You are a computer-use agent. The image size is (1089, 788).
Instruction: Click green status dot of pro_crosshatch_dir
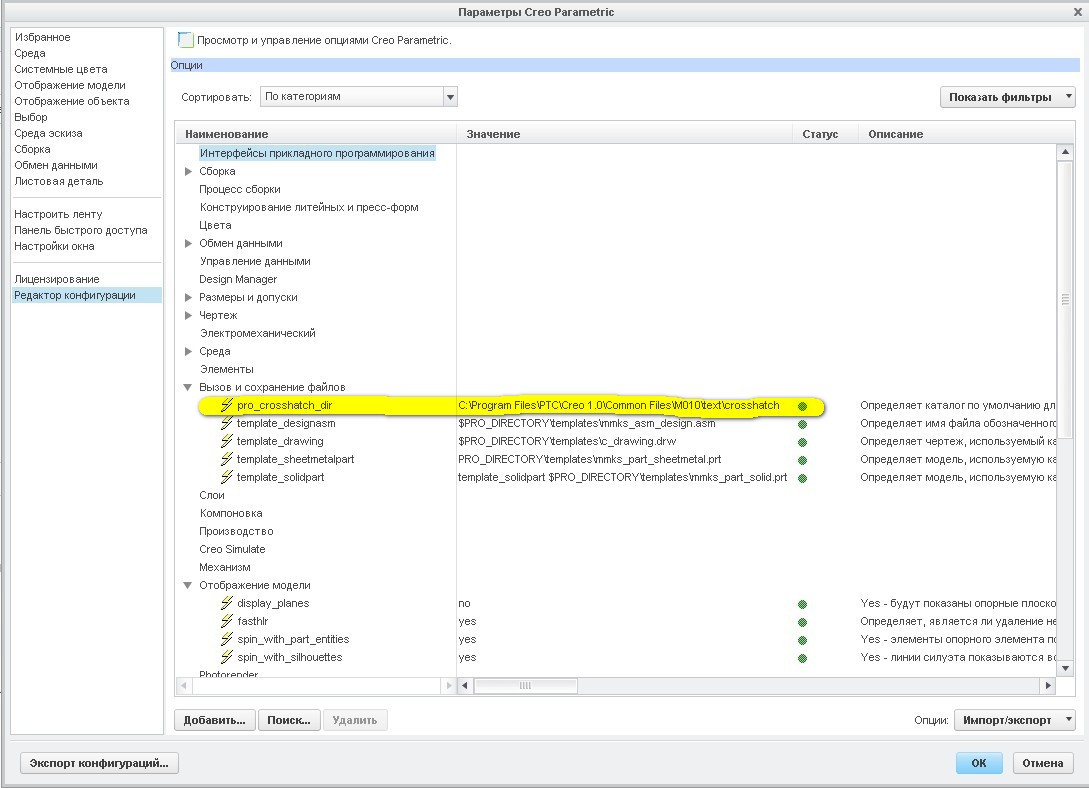click(x=802, y=406)
